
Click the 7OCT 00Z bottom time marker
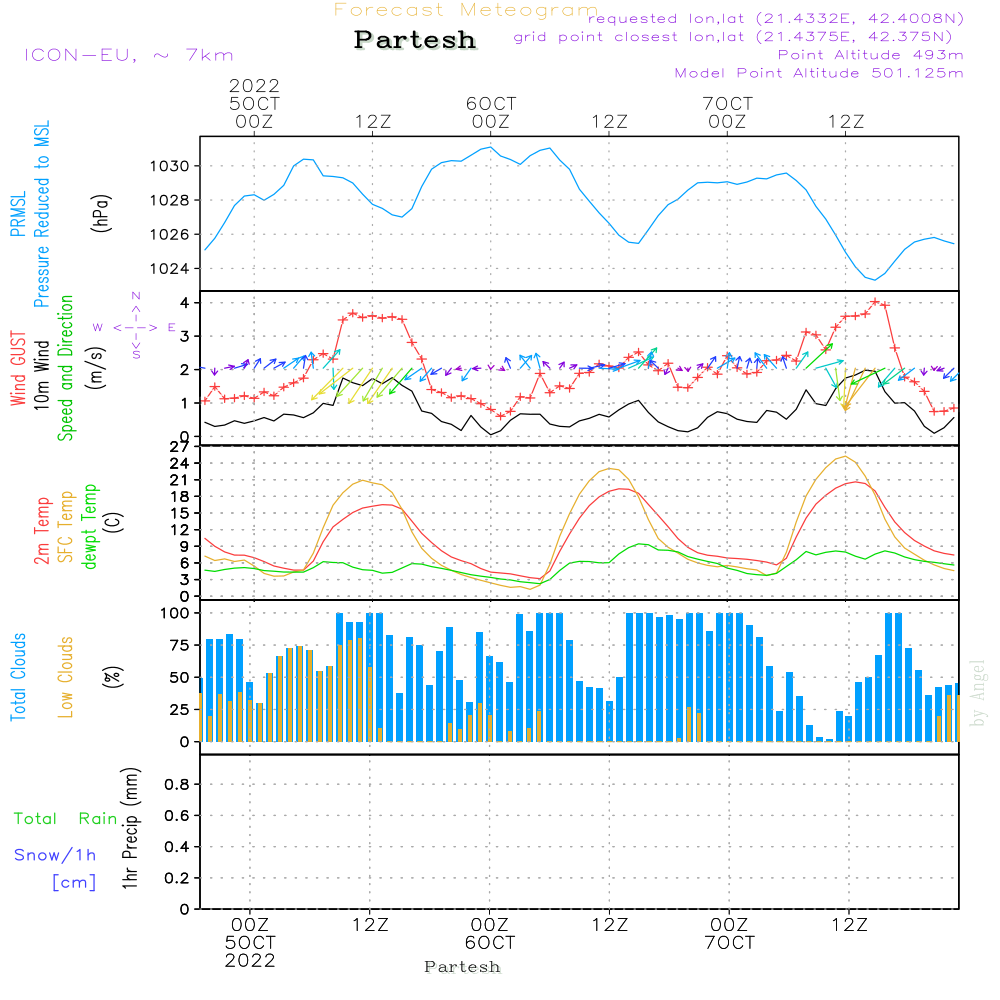[730, 934]
